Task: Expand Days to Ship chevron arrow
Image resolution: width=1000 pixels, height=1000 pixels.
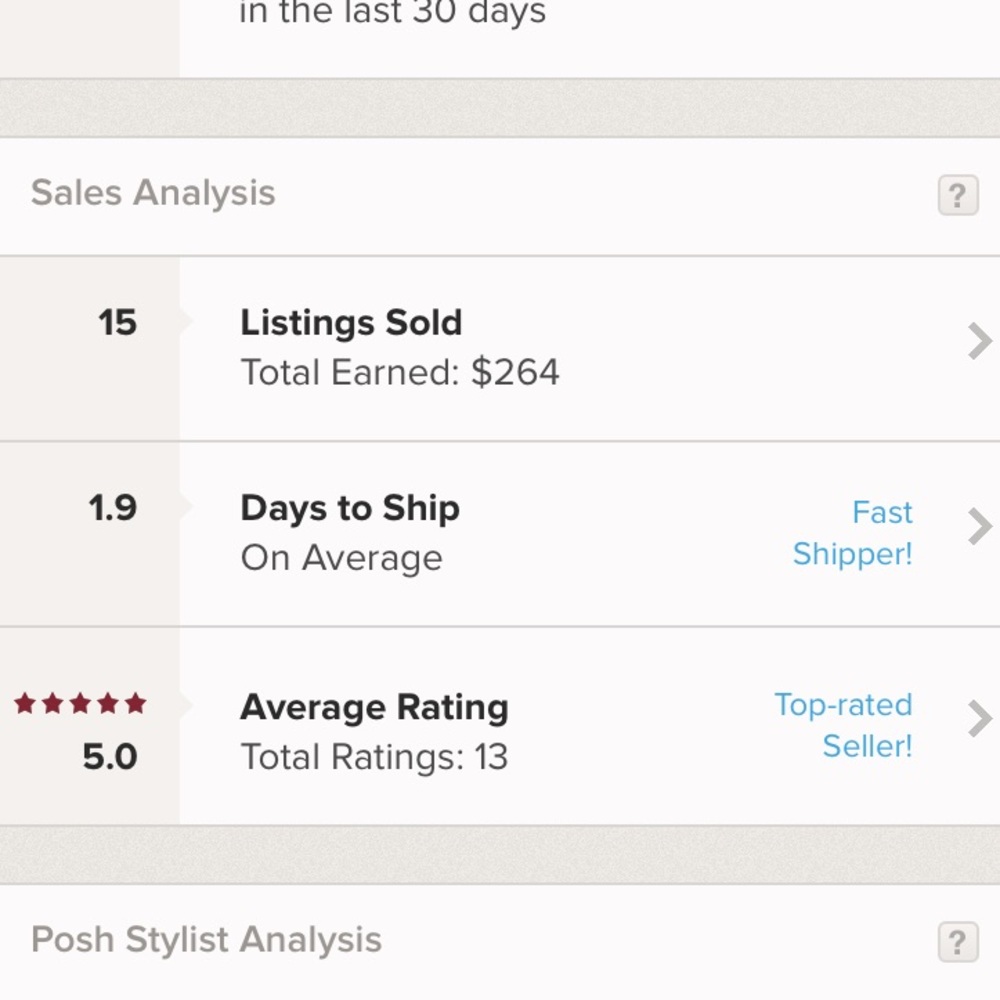Action: tap(979, 526)
